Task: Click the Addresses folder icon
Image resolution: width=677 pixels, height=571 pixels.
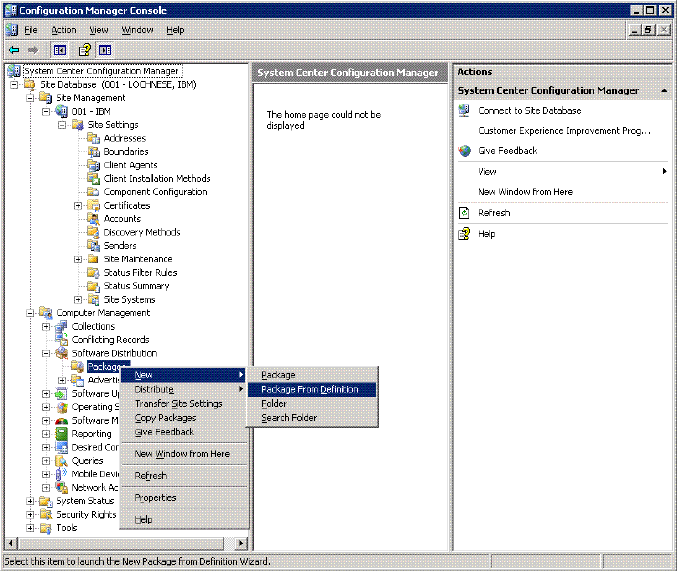Action: pos(93,138)
